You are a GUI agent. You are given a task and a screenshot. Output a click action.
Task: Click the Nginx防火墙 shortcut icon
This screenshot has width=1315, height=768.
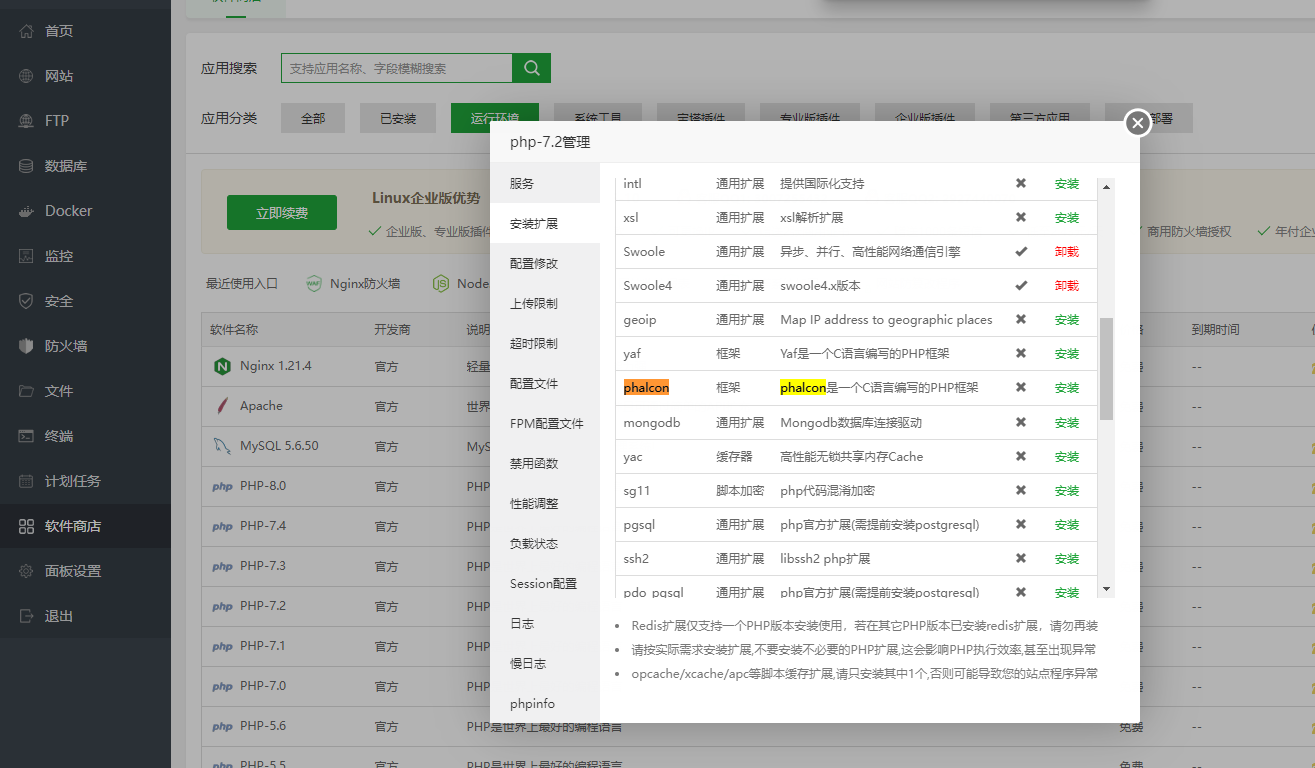pyautogui.click(x=314, y=283)
